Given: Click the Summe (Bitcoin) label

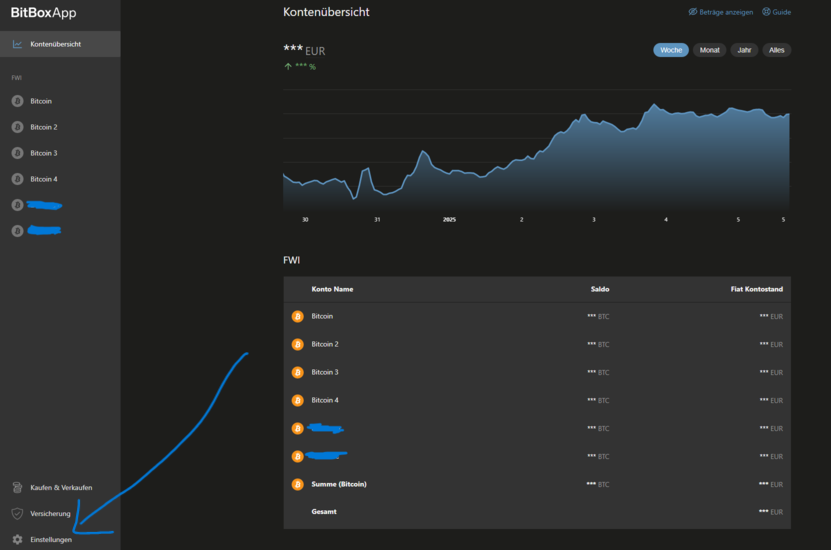Looking at the screenshot, I should click(339, 484).
